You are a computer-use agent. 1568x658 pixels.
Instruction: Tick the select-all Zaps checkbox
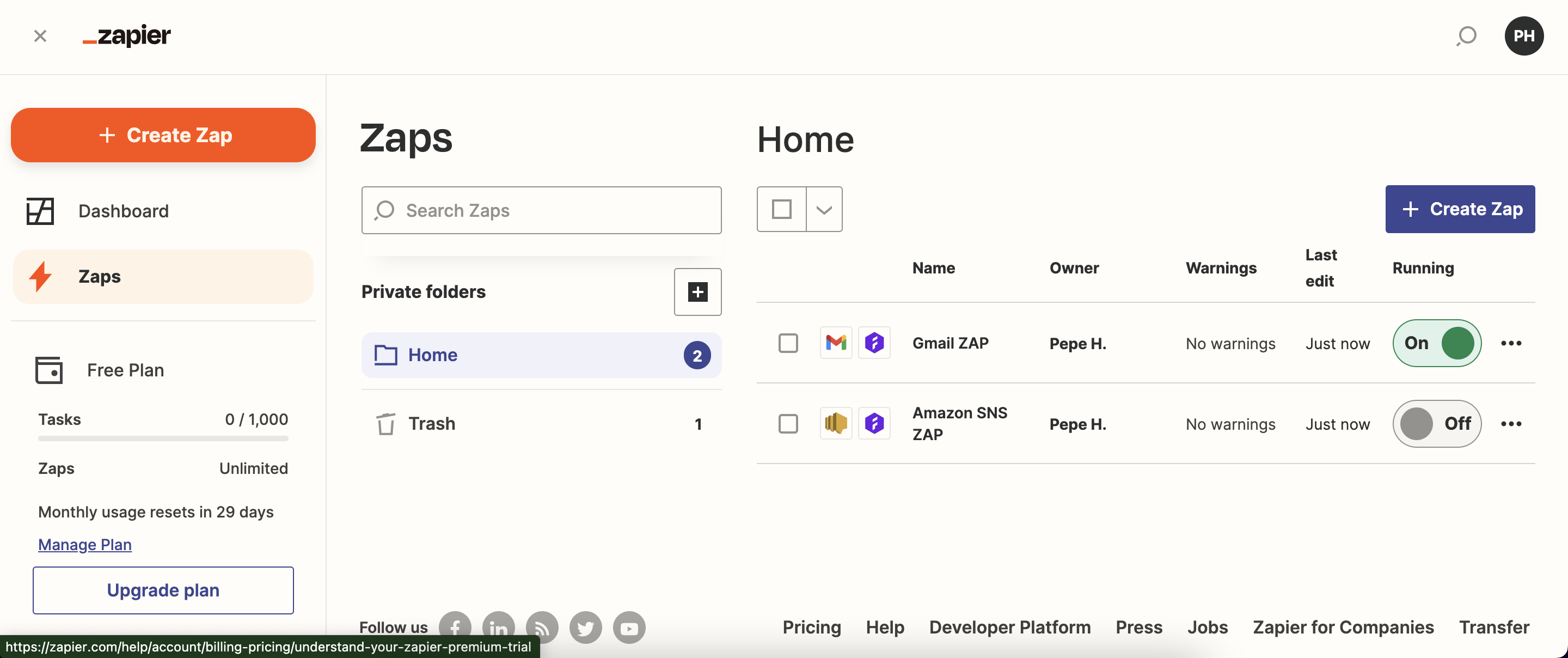pos(782,210)
